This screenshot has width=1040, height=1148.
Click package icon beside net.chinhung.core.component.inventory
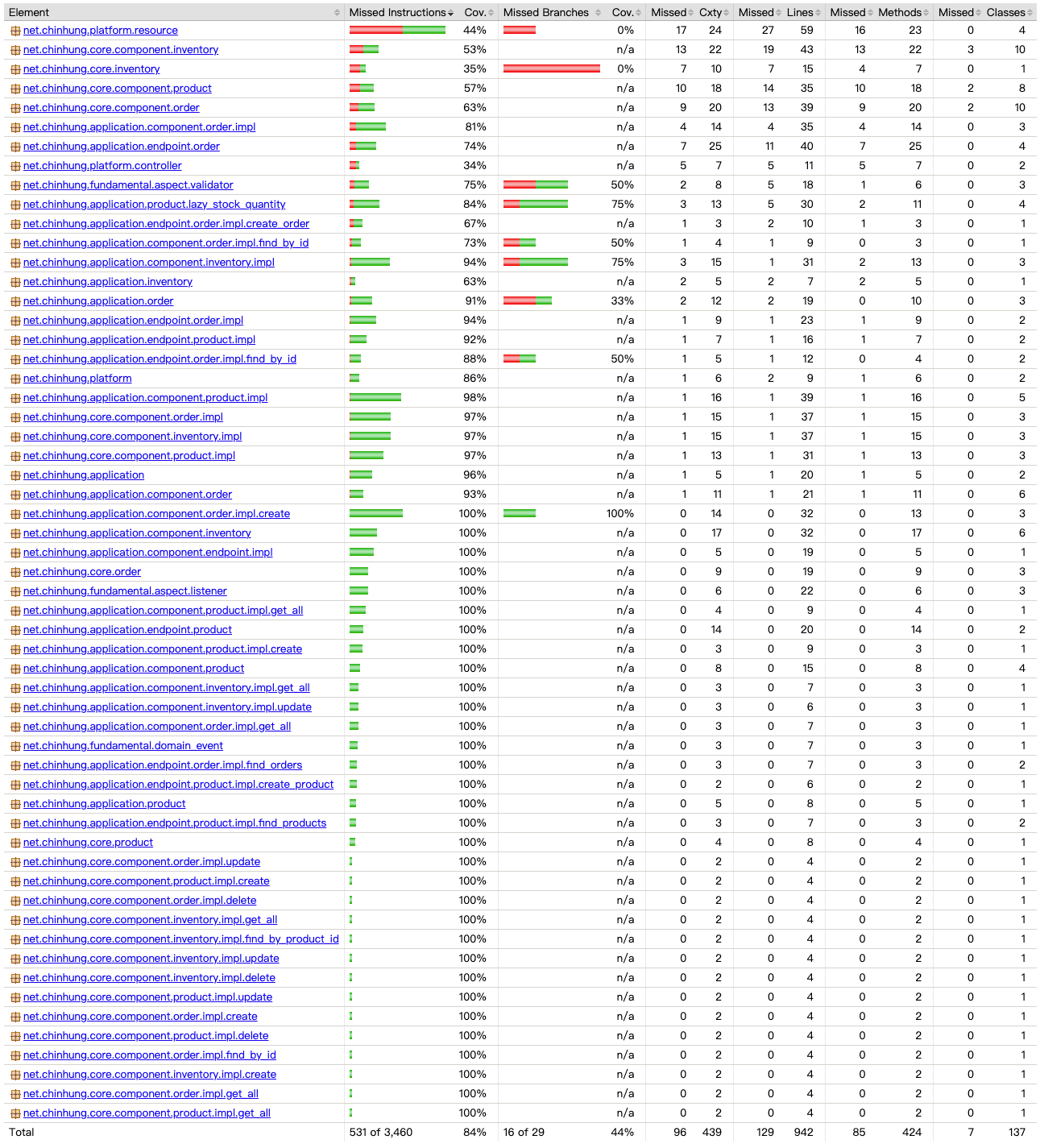(x=15, y=50)
